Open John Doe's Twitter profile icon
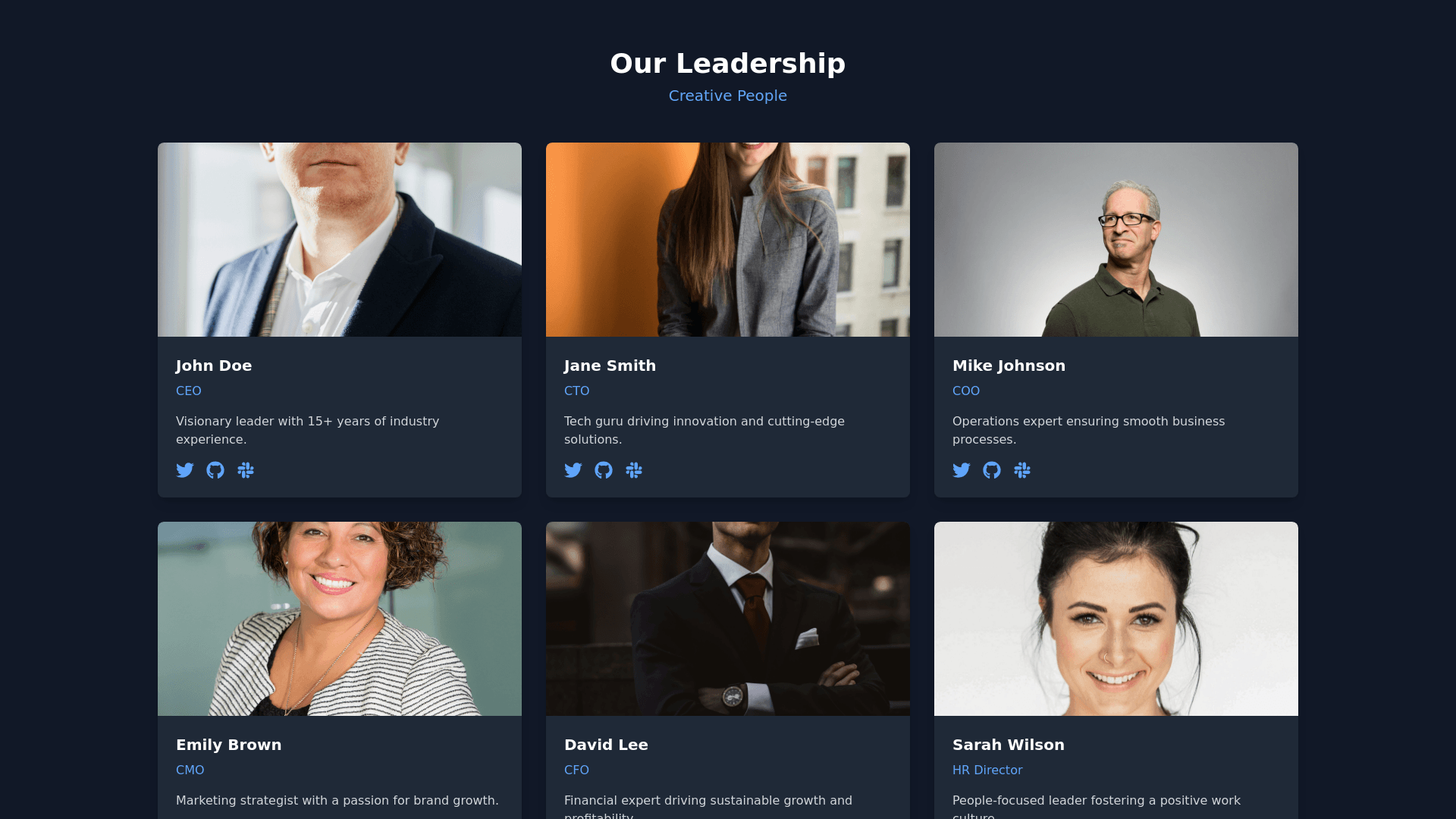This screenshot has width=1456, height=819. pos(185,470)
